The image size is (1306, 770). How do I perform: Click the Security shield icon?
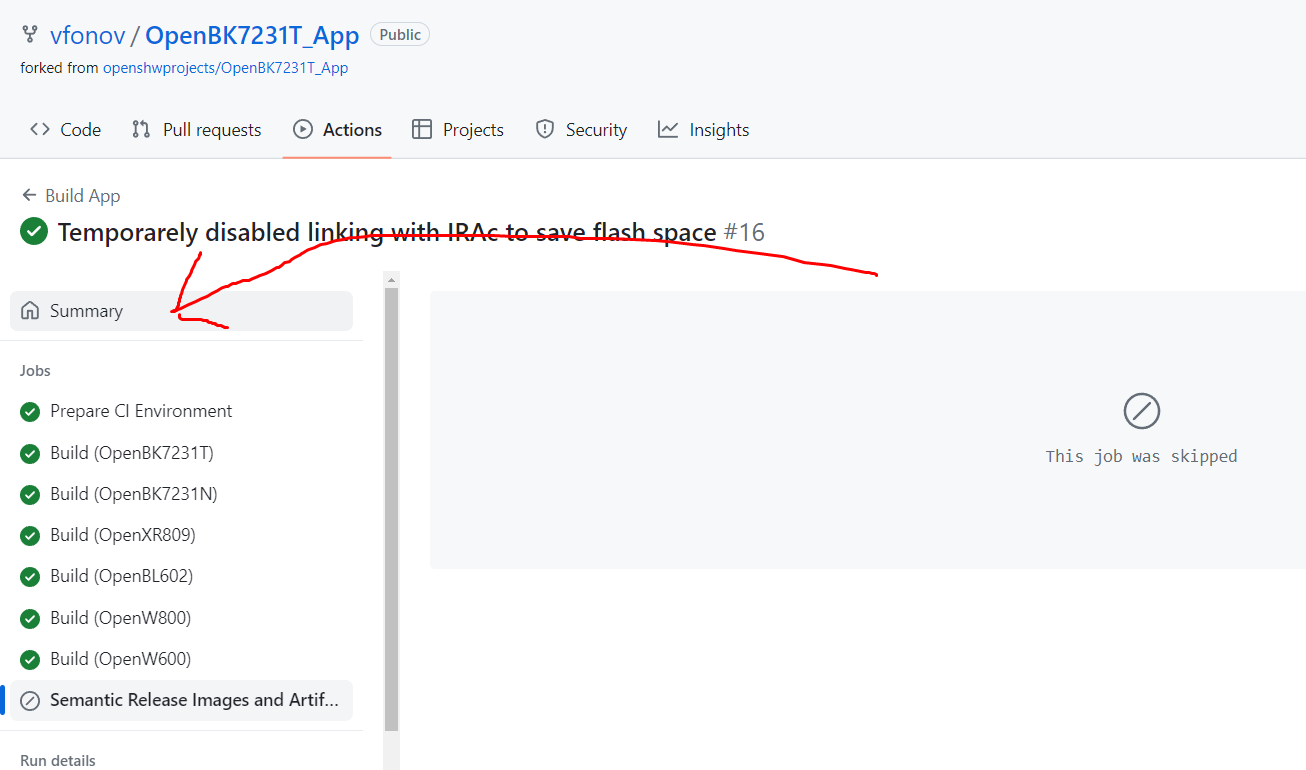click(x=545, y=130)
